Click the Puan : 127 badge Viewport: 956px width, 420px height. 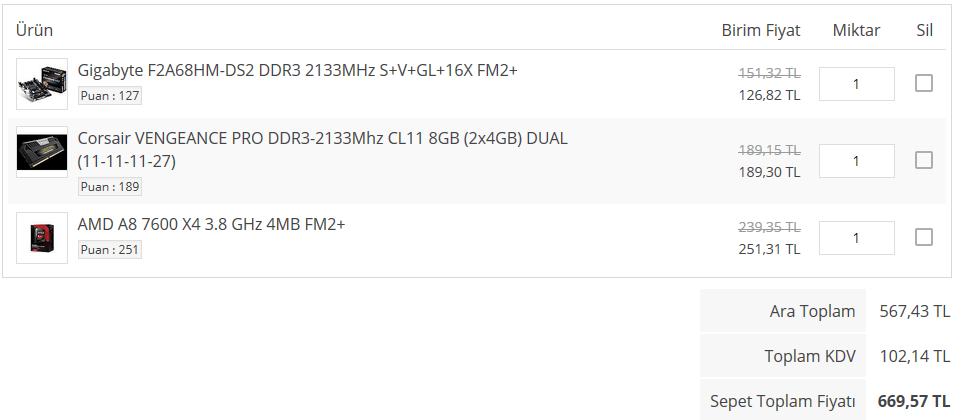coord(110,96)
